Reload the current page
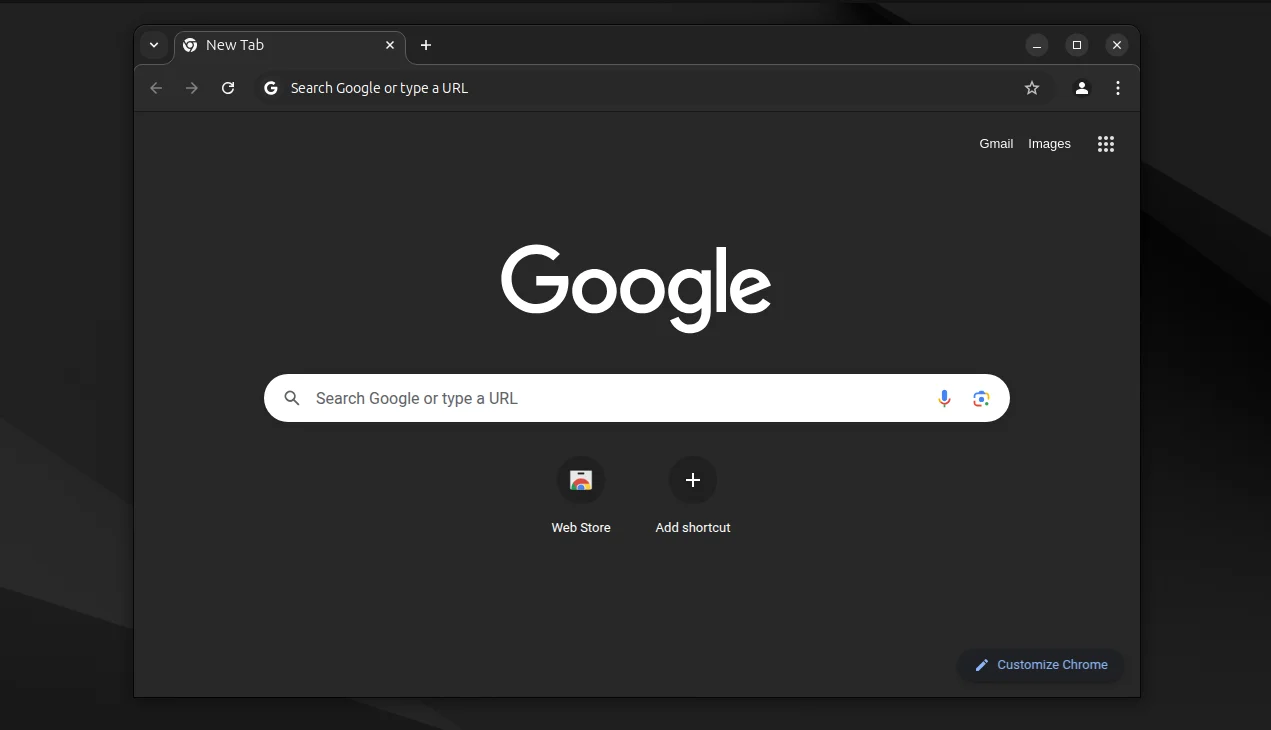 (228, 88)
